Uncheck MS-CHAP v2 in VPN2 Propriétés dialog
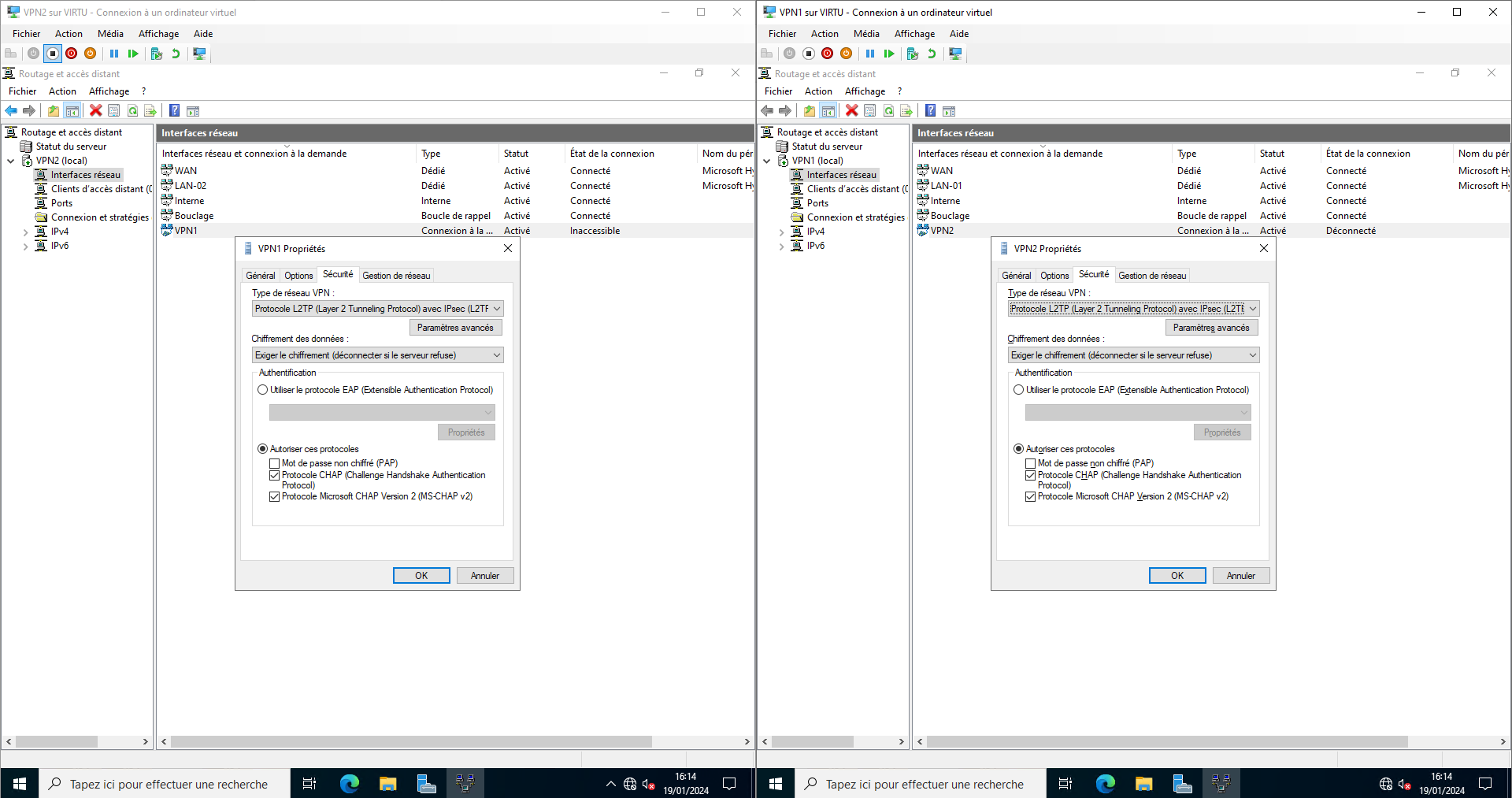This screenshot has height=798, width=1512. 1031,497
